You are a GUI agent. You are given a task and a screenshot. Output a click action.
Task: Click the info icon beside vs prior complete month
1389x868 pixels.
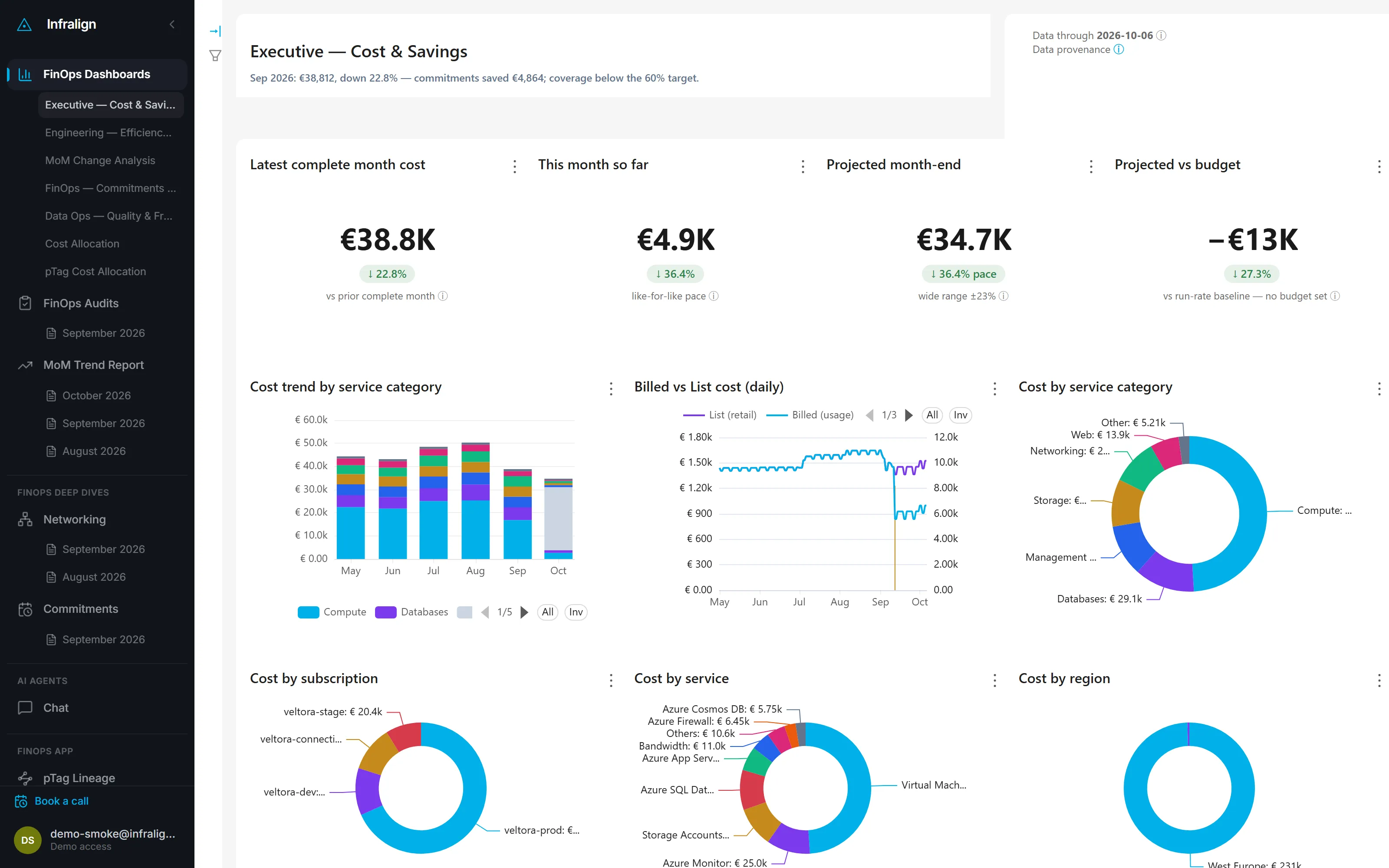click(x=443, y=296)
